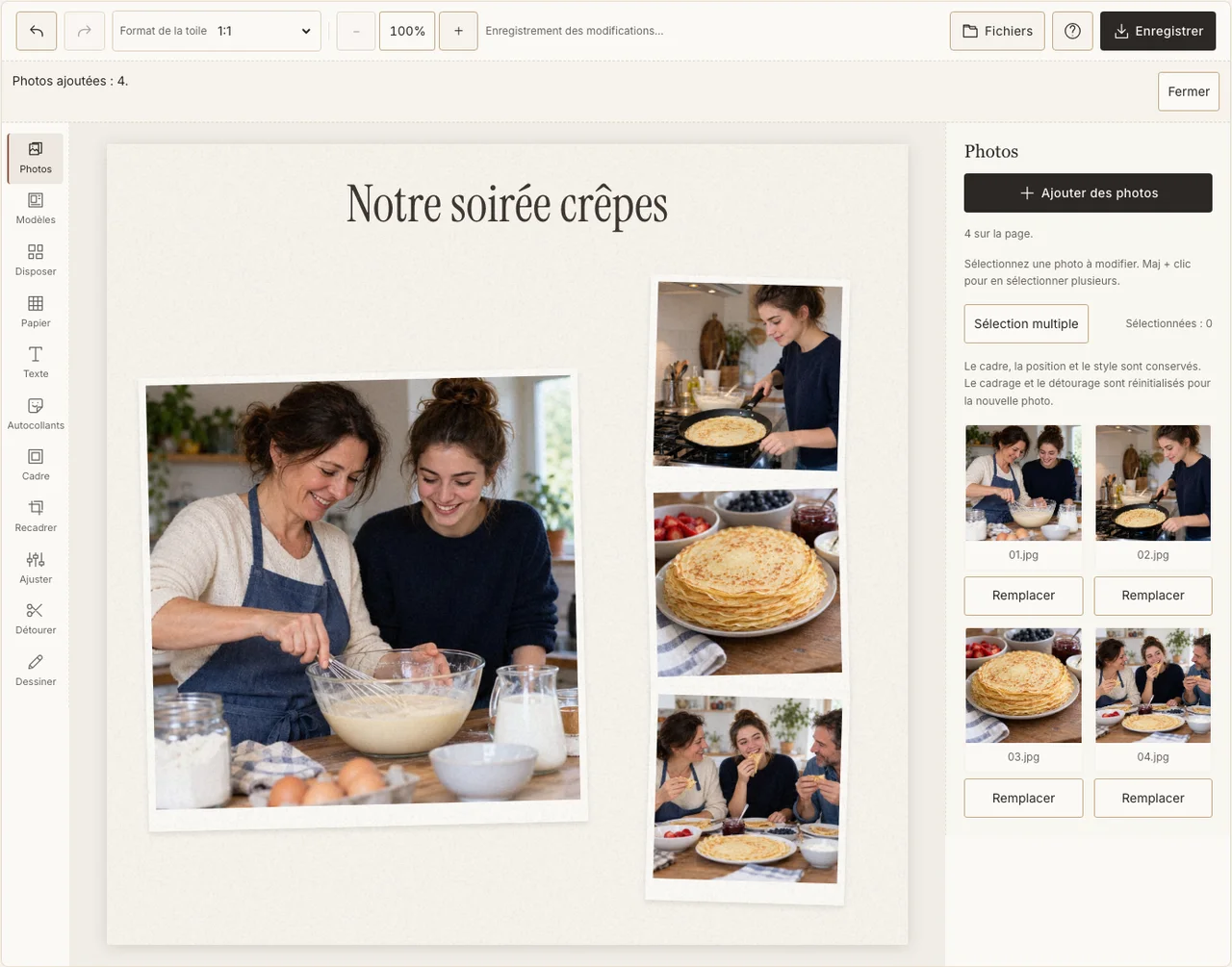Replace photo 03.jpg with Remplacer

click(1023, 798)
